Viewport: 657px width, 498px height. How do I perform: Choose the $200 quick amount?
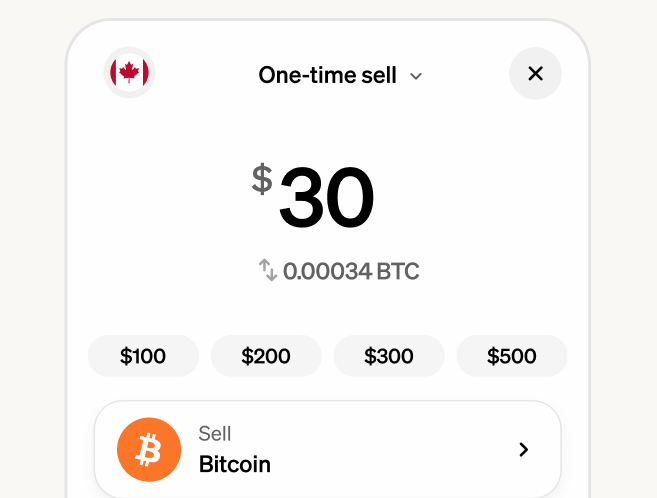coord(266,356)
